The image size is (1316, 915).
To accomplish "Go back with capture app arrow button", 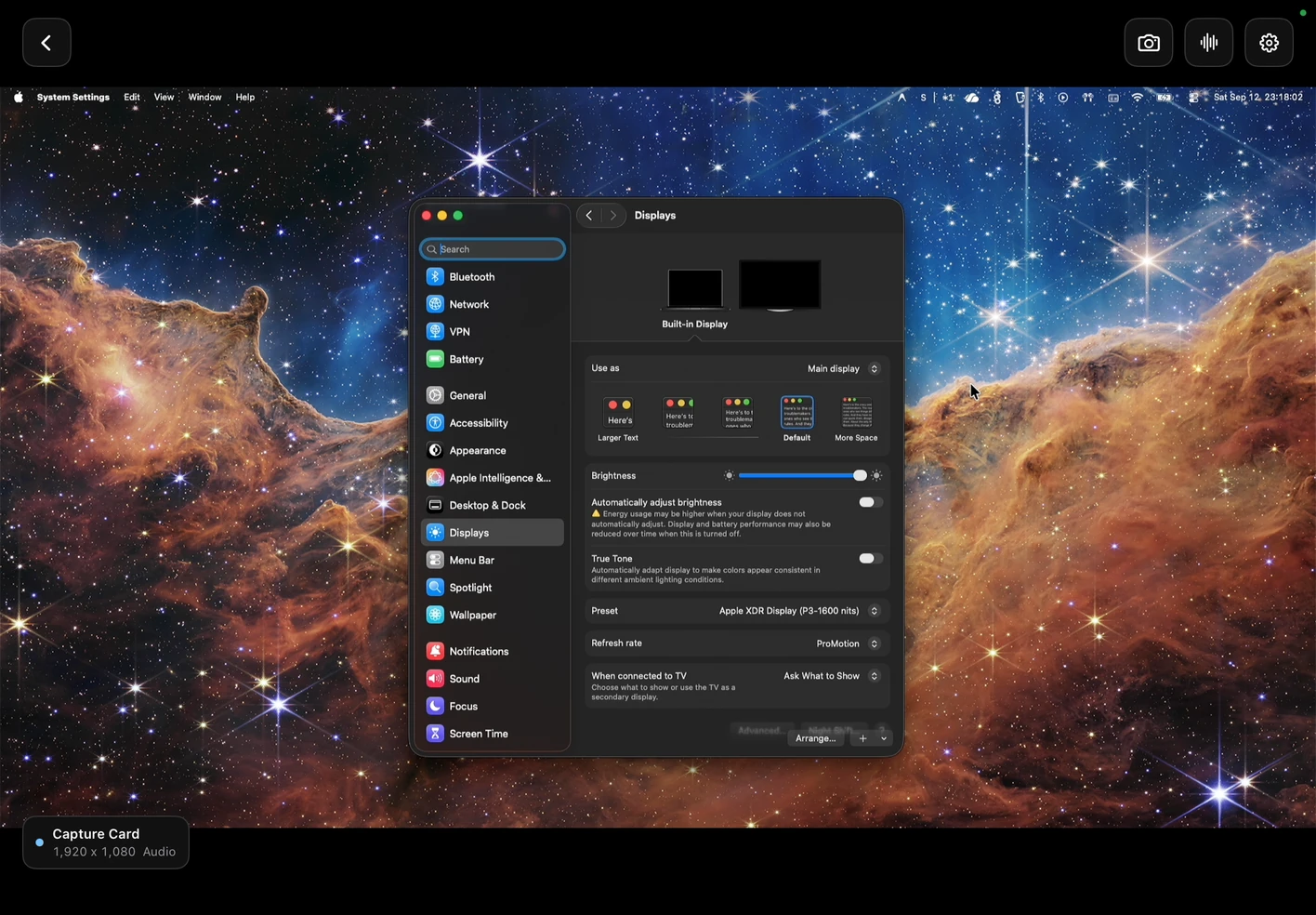I will [46, 43].
